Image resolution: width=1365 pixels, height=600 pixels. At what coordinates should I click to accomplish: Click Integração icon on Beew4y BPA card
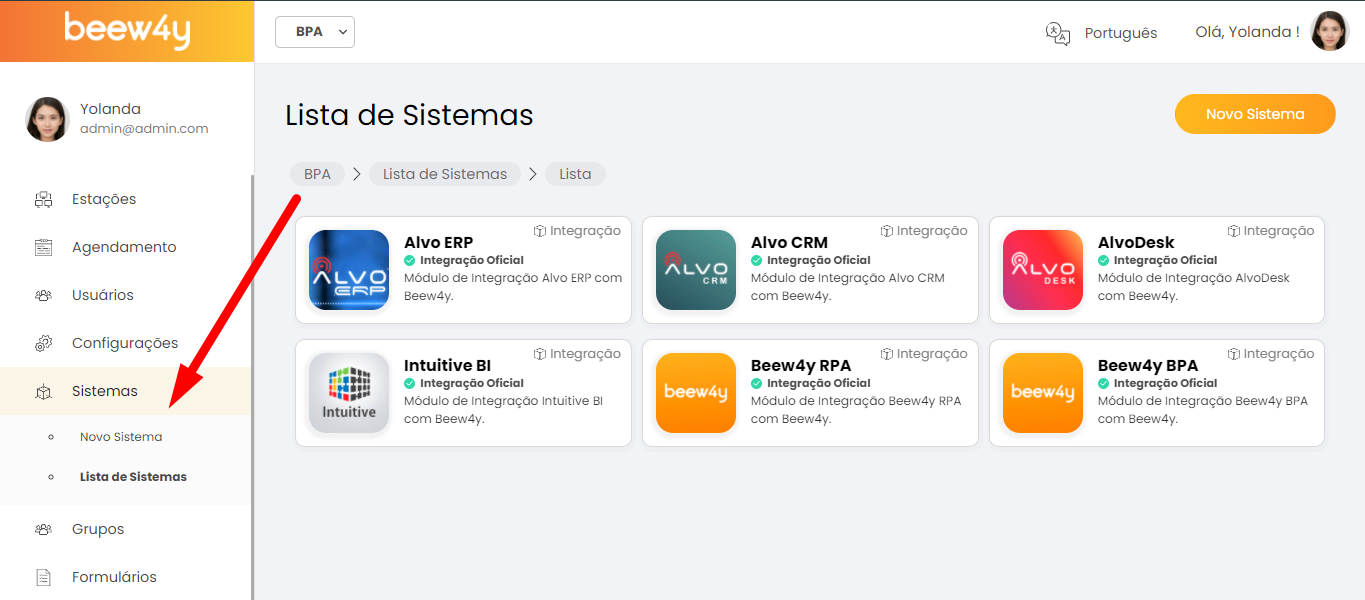(x=1234, y=354)
